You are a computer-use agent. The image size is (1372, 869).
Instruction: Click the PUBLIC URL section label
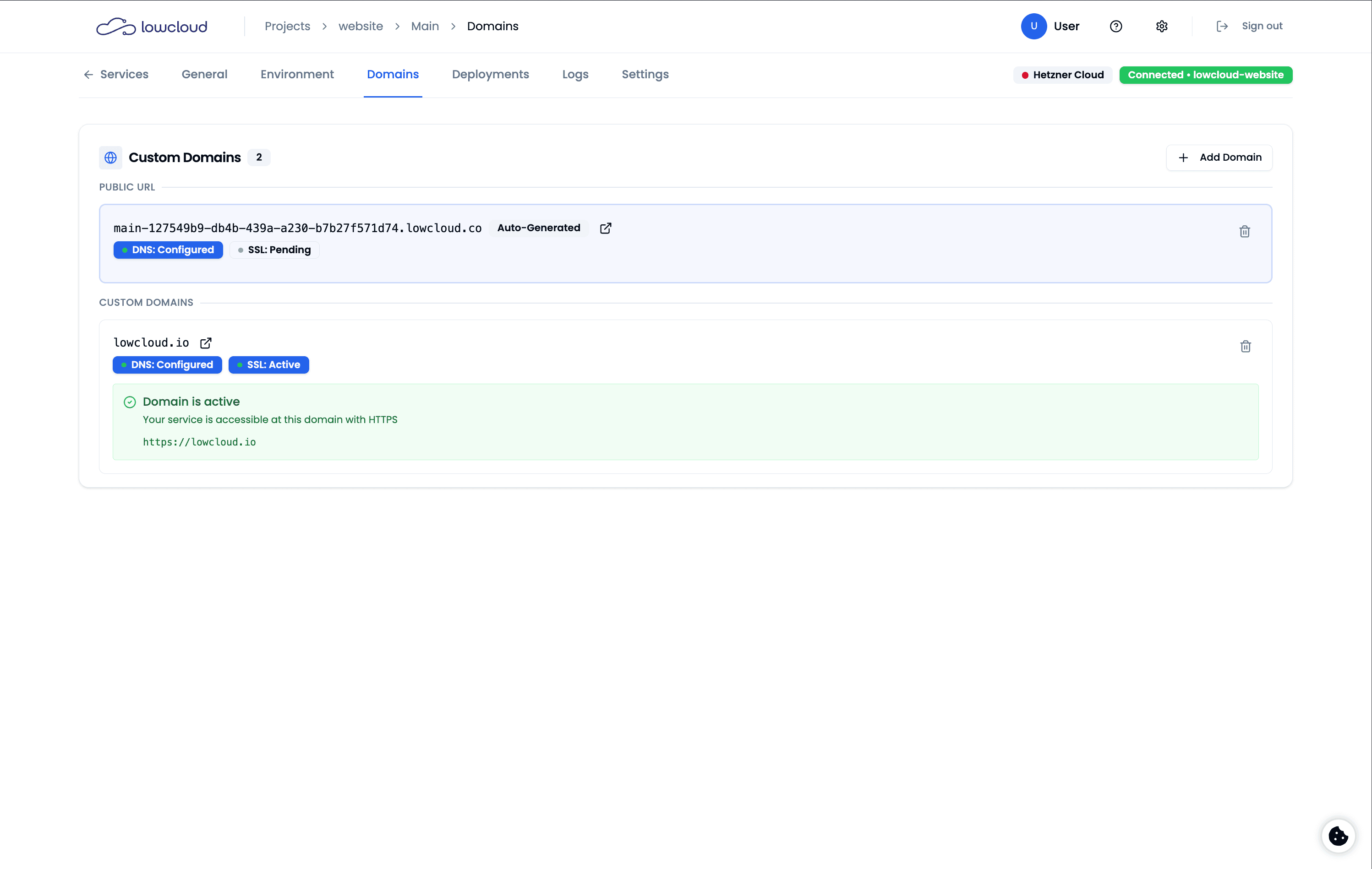click(x=127, y=187)
